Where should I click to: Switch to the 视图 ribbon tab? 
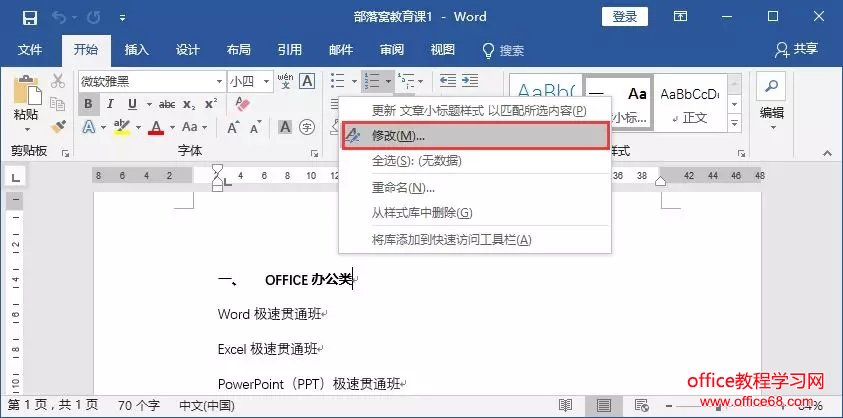(443, 50)
